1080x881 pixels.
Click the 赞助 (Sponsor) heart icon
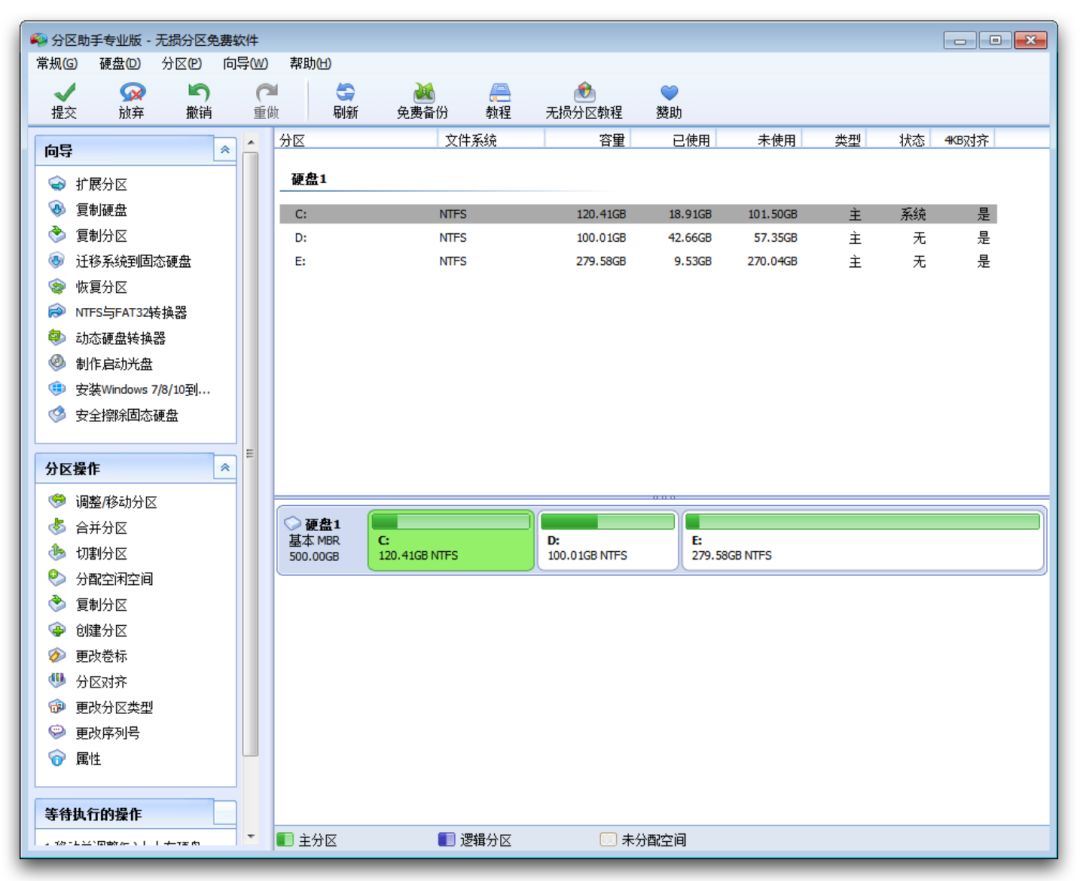pyautogui.click(x=669, y=93)
